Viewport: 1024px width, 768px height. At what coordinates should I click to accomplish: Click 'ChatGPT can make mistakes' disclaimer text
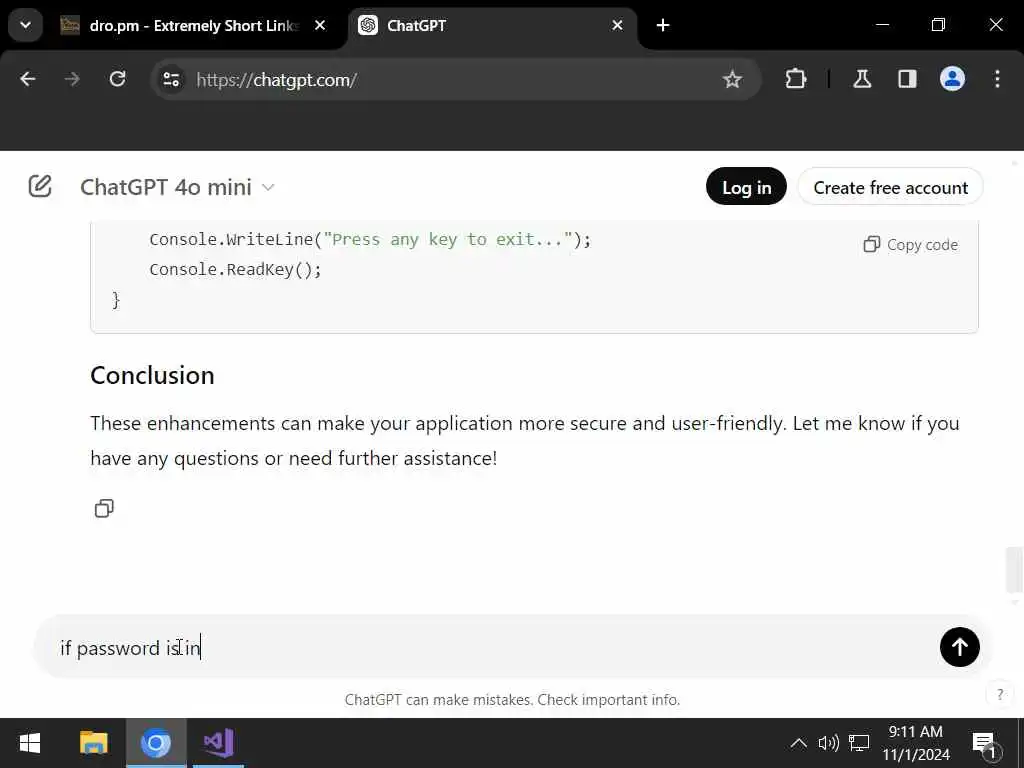tap(512, 699)
